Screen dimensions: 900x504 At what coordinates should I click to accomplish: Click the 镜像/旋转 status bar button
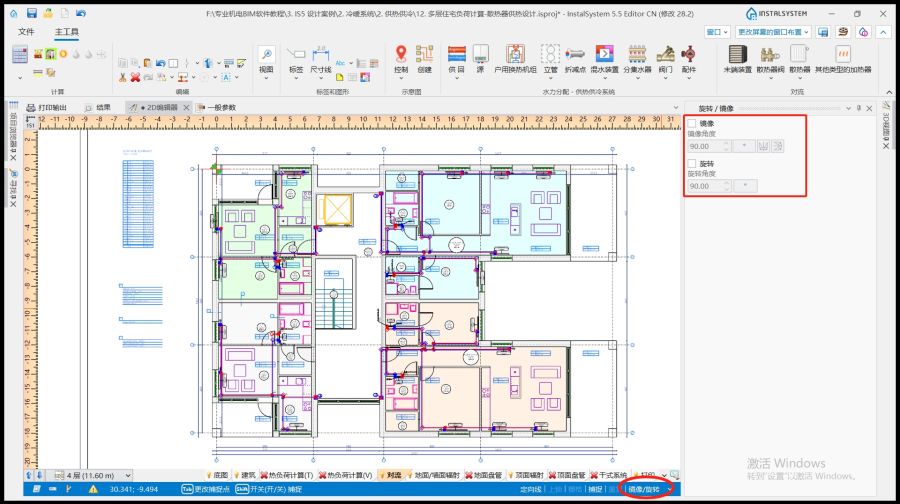tap(644, 489)
